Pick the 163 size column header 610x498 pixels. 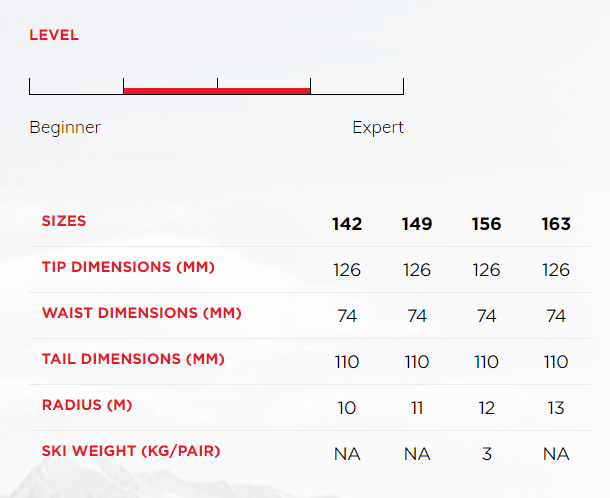point(556,223)
